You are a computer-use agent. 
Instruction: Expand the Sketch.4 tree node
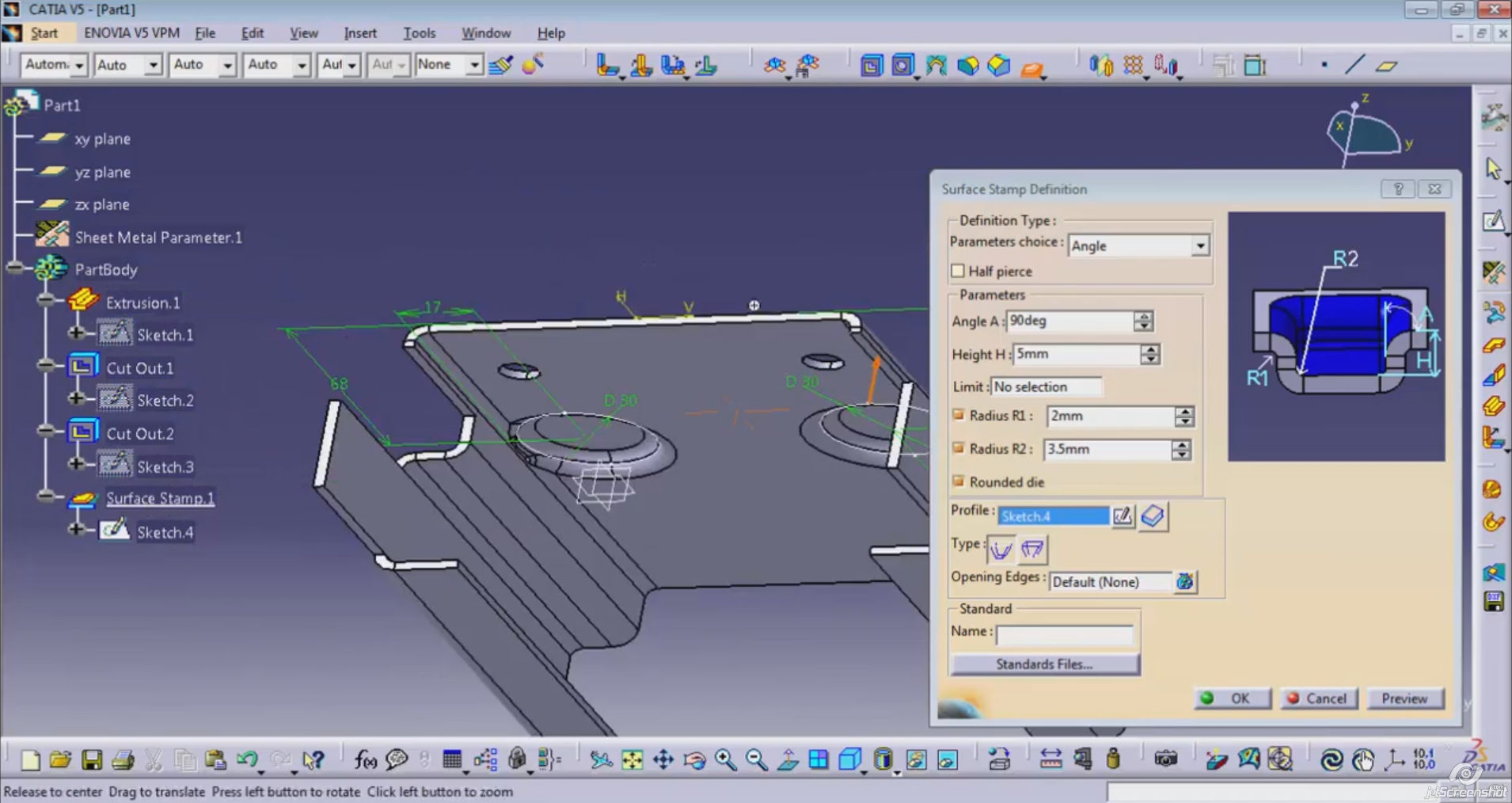tap(77, 529)
